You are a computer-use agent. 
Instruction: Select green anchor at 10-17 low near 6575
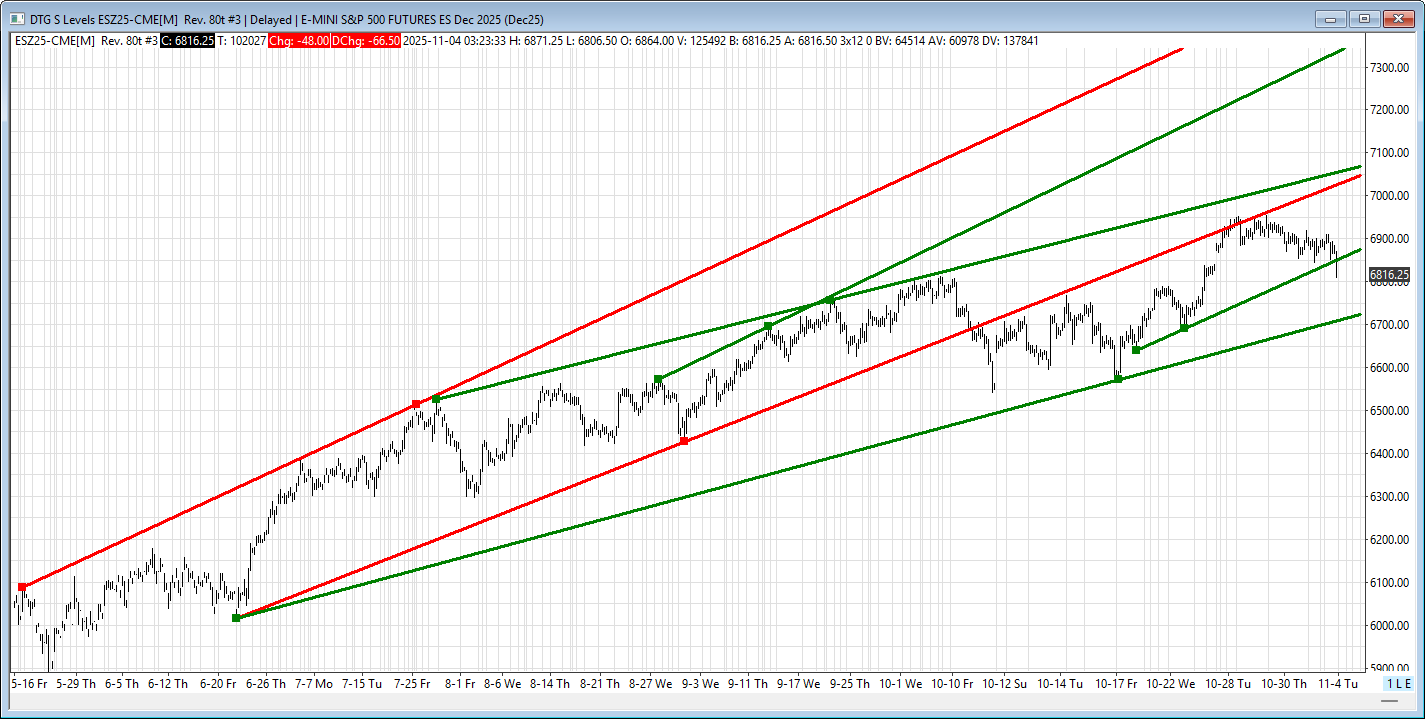pyautogui.click(x=1118, y=379)
